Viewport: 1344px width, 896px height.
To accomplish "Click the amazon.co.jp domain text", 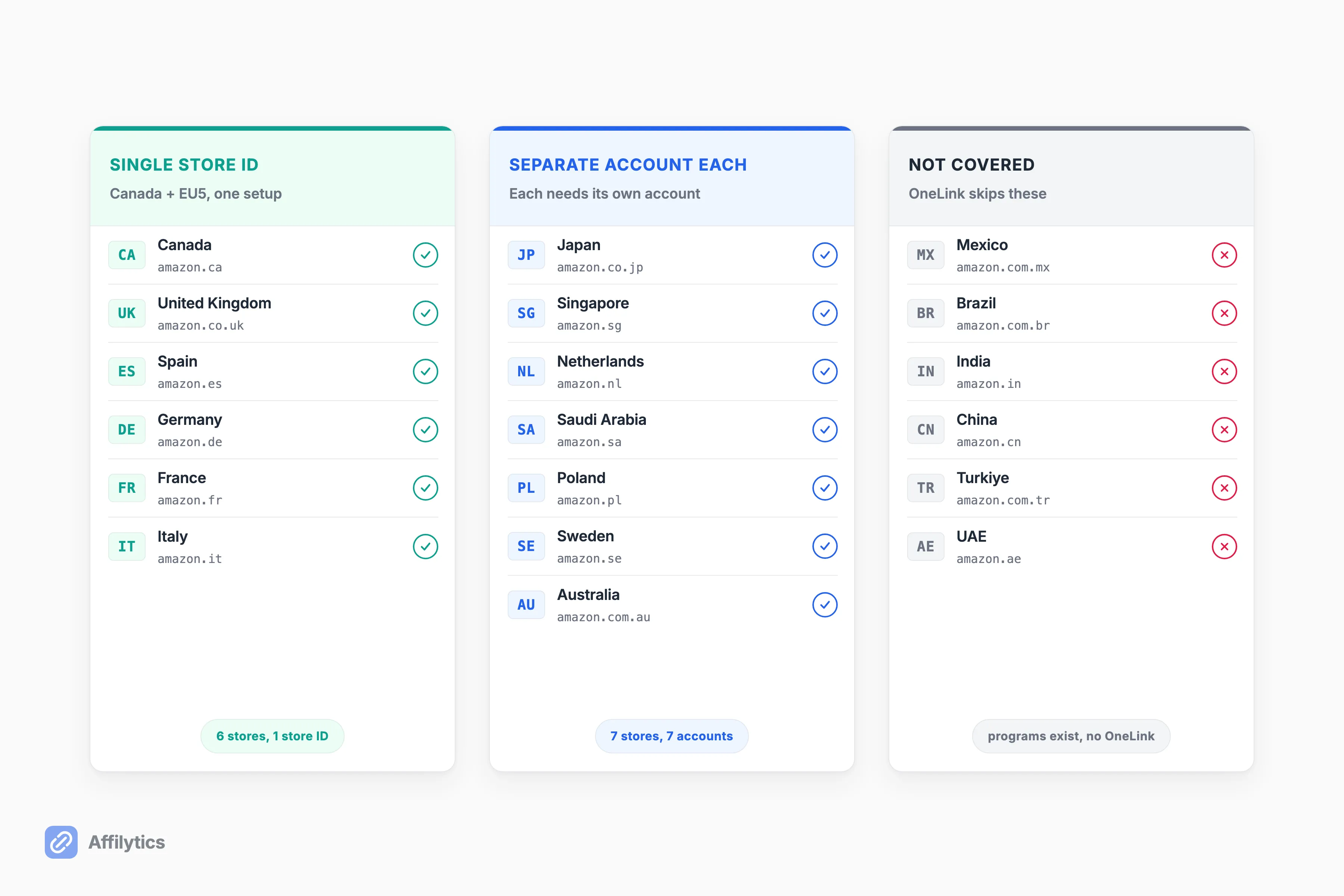I will tap(600, 267).
